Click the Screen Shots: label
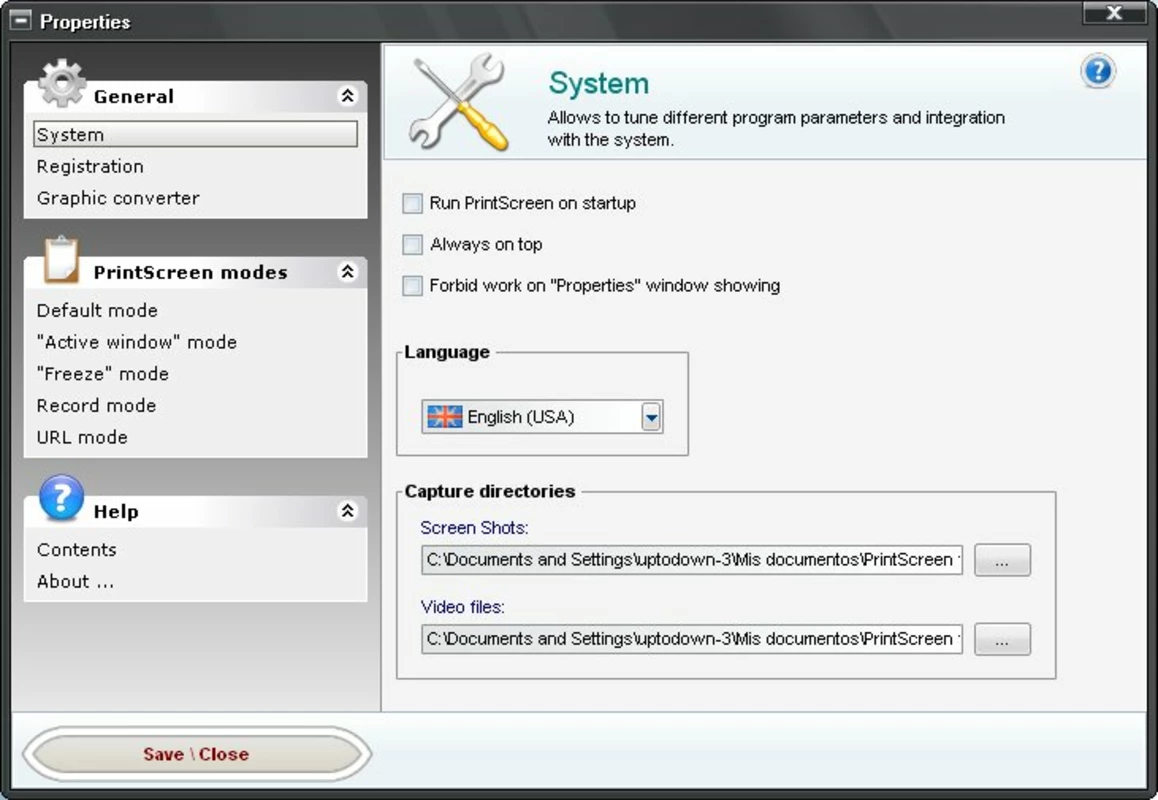Screen dimensions: 1158x800 point(474,528)
